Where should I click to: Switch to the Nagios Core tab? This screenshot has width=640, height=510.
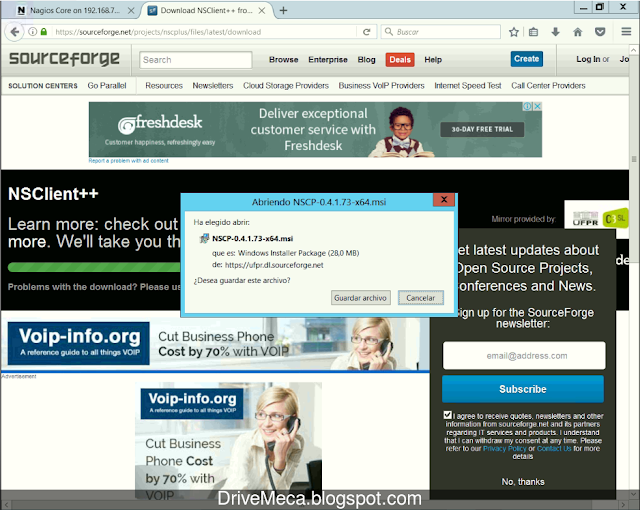coord(74,11)
